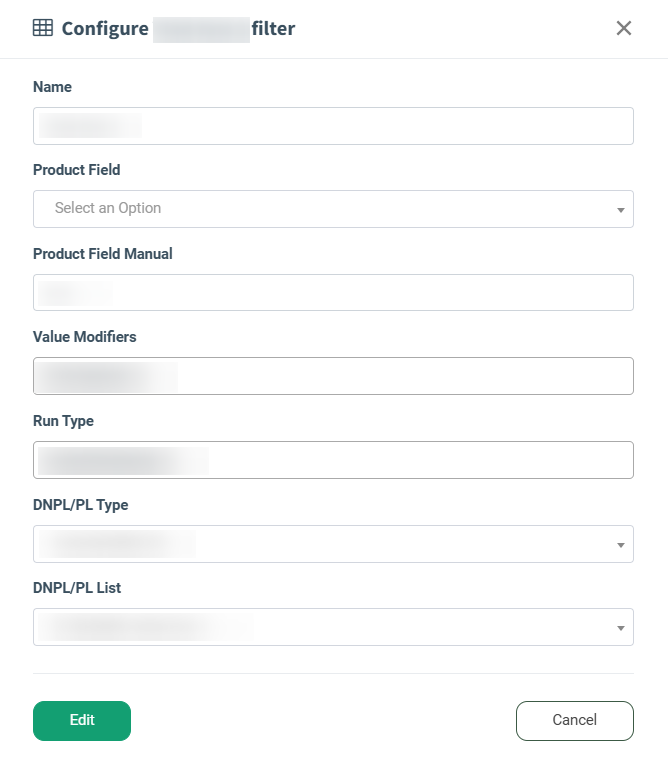Image resolution: width=668 pixels, height=763 pixels.
Task: Click the 'Configure' dialog title text
Action: (x=105, y=29)
